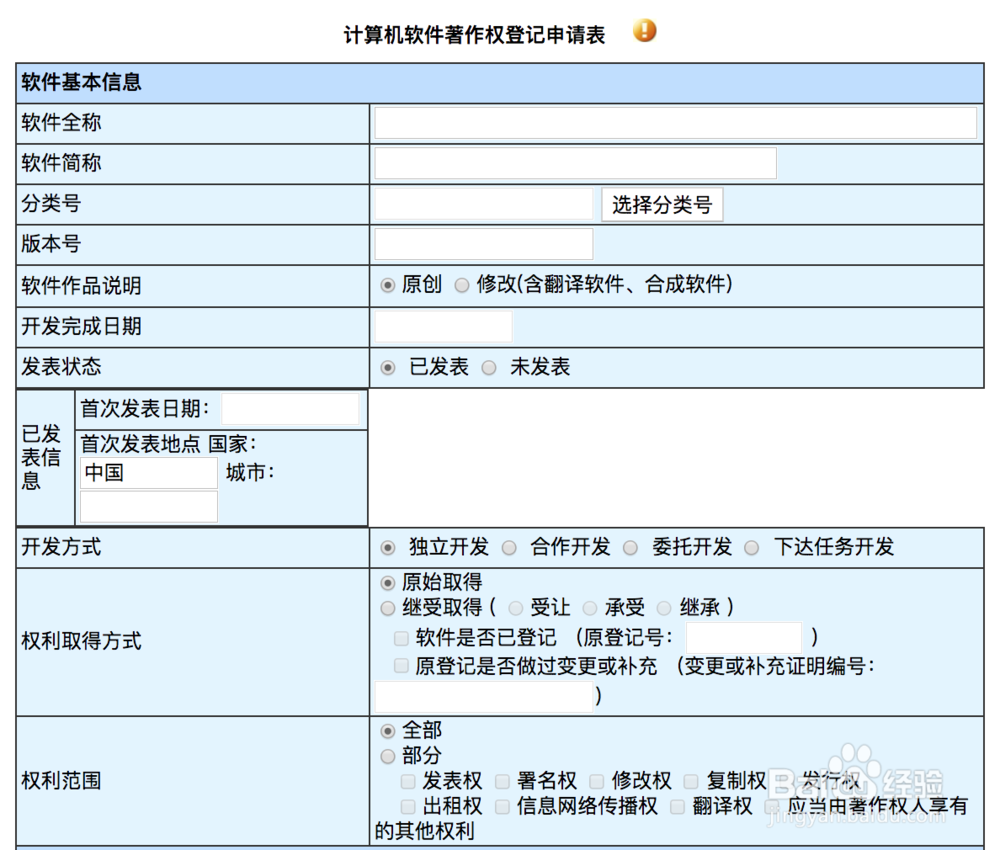Select the 下达任务开发 radio button
The image size is (1000, 850).
pos(752,548)
